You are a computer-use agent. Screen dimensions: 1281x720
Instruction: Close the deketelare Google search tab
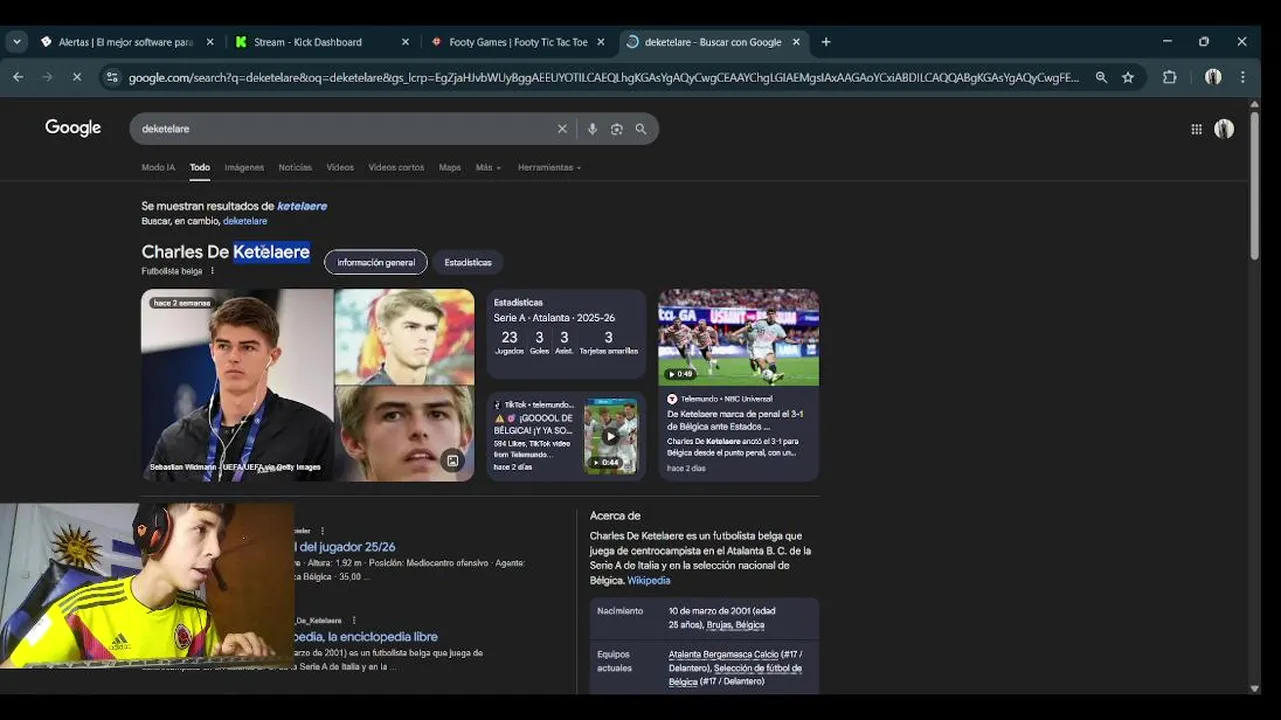(x=796, y=42)
